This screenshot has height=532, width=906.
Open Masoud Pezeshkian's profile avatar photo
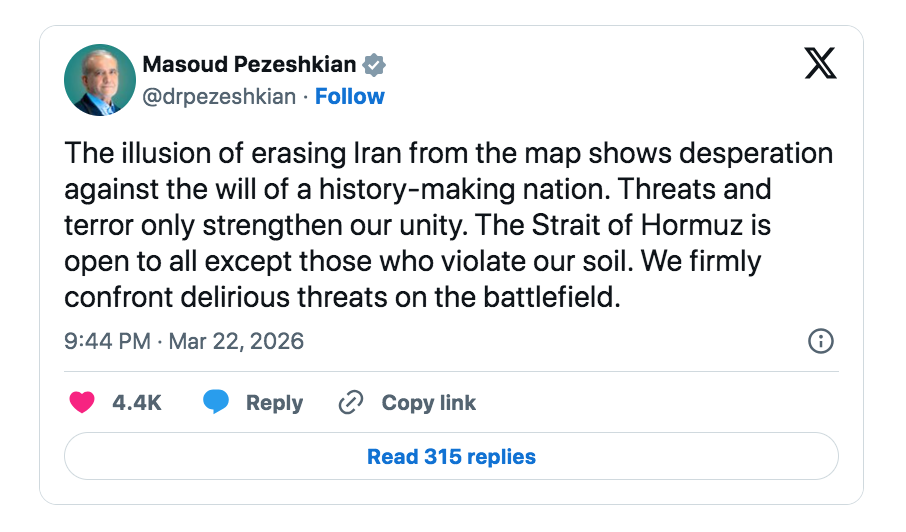click(99, 79)
